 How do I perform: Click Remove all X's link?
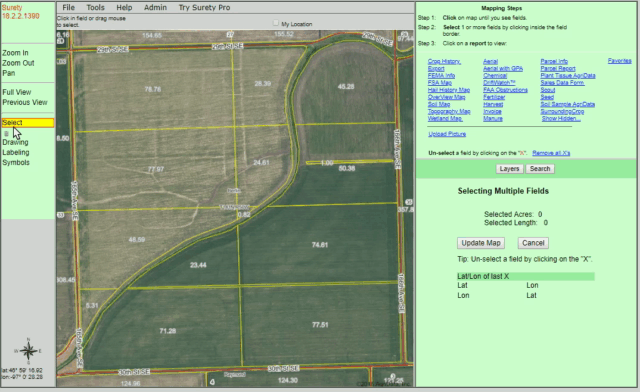551,153
